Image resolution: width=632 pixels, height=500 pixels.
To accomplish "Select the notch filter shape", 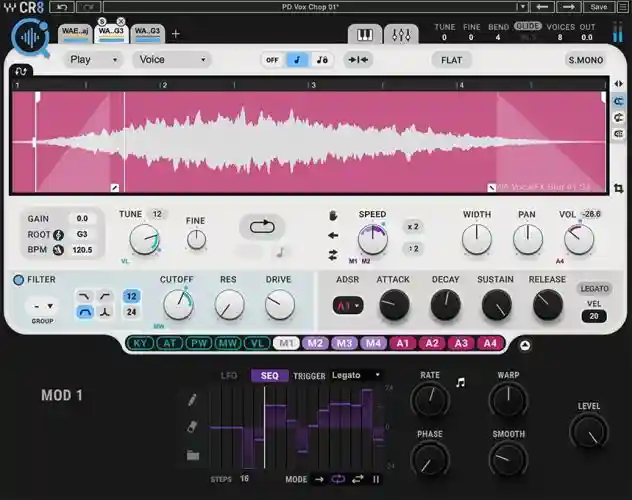I will point(105,312).
